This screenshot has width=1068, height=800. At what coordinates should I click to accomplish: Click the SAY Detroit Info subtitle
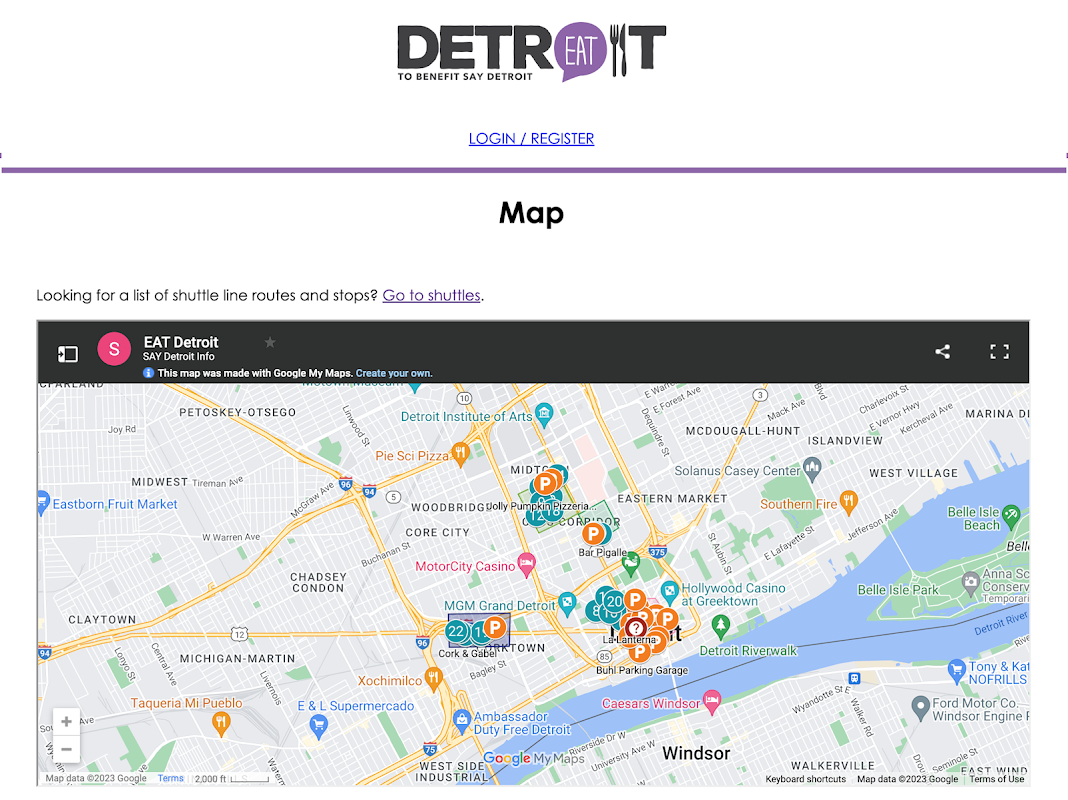(x=178, y=356)
